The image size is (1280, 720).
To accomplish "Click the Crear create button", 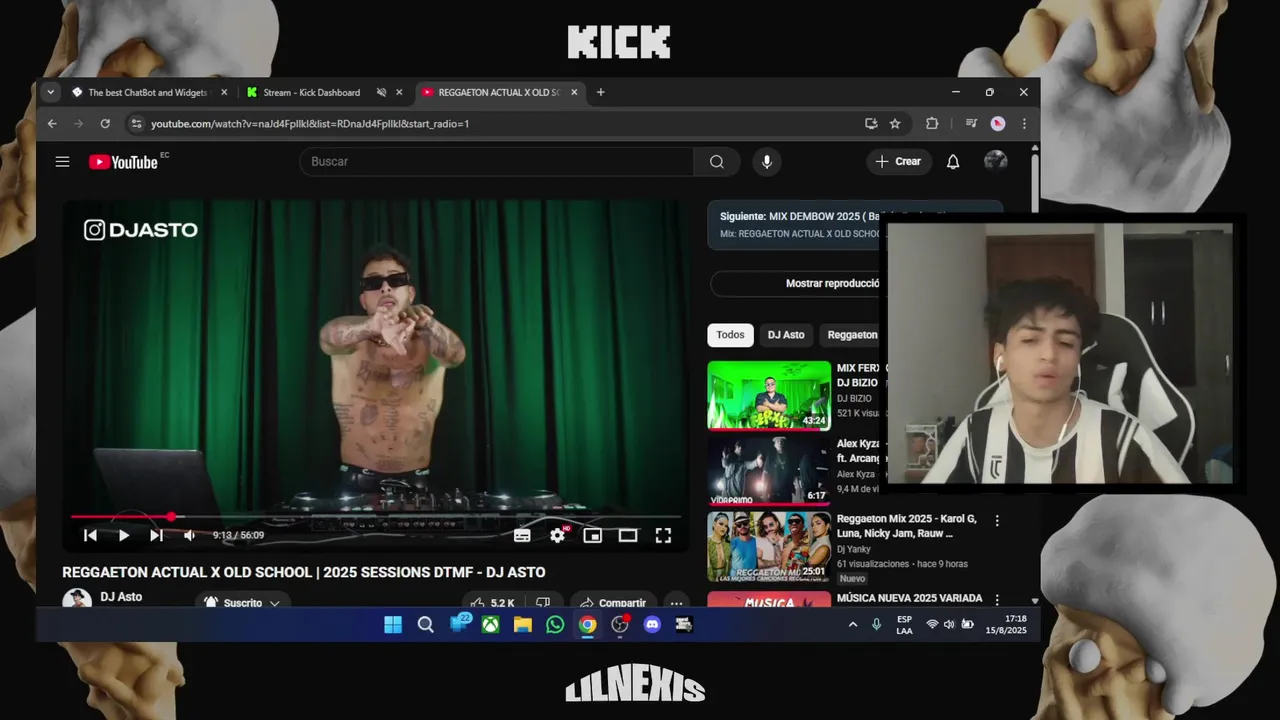I will pos(898,161).
